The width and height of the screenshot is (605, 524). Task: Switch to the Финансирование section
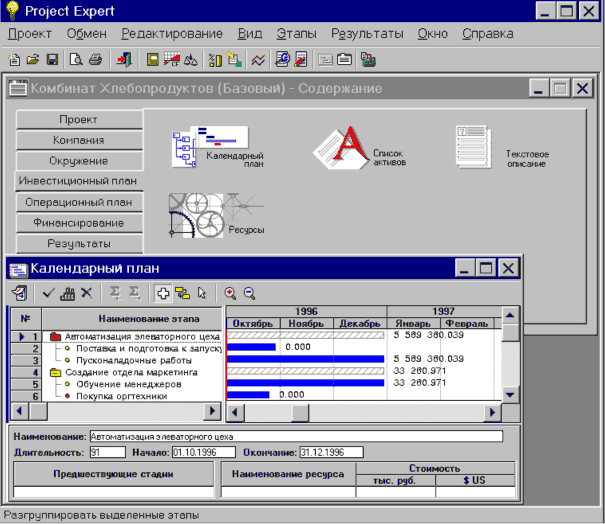(x=78, y=222)
